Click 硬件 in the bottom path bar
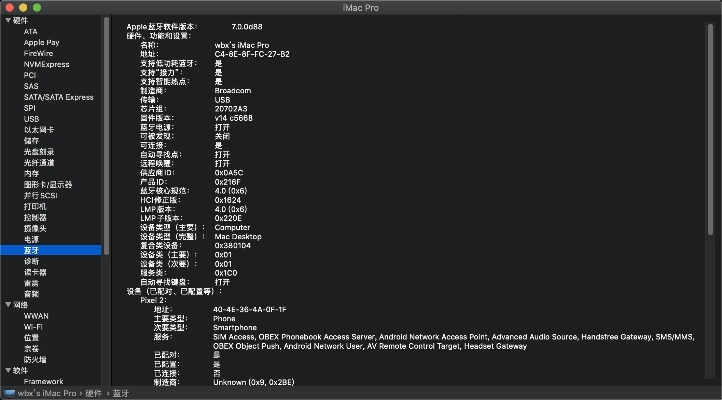The width and height of the screenshot is (722, 400). tap(93, 393)
